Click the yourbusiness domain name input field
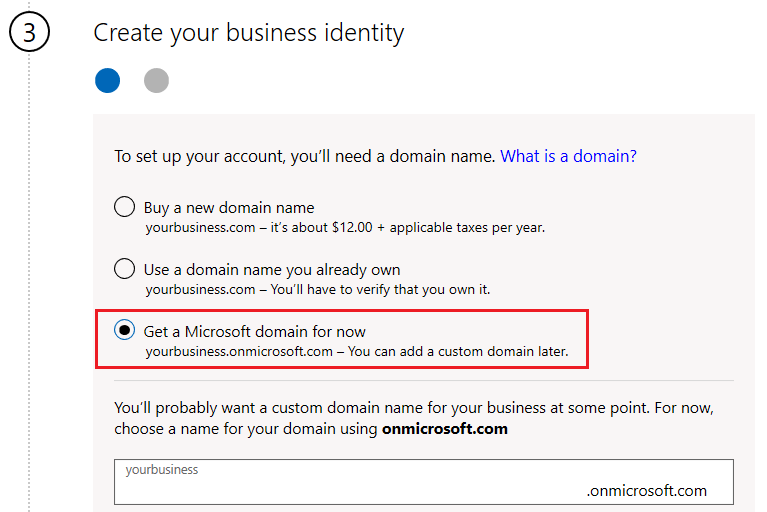The image size is (767, 512). (x=424, y=481)
